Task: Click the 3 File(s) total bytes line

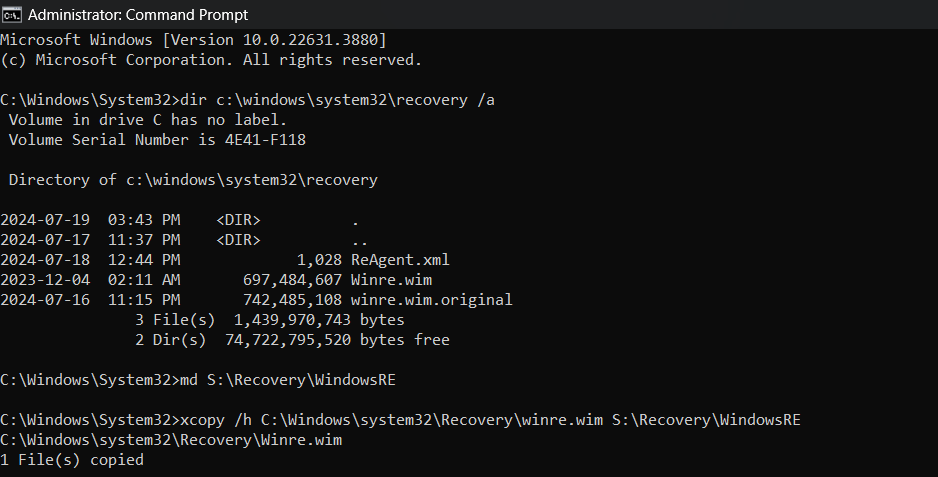Action: tap(270, 320)
